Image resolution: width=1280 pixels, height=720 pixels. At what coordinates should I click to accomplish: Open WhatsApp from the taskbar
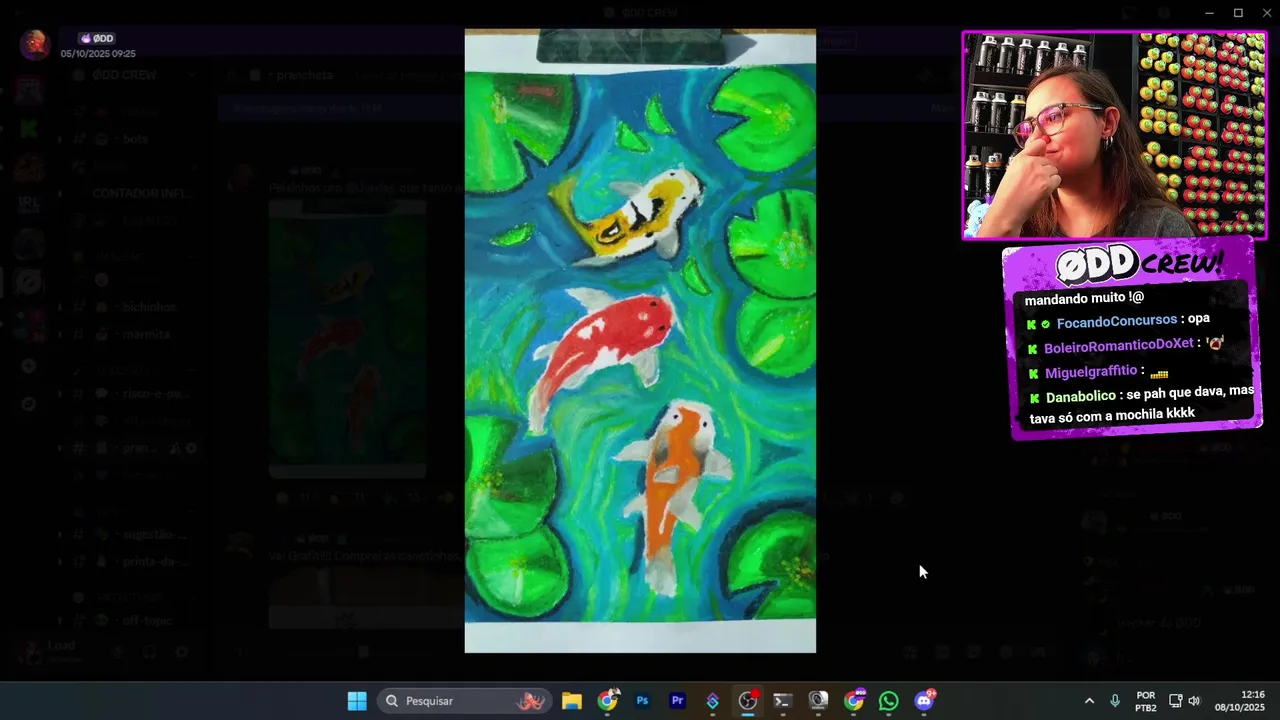coord(889,701)
